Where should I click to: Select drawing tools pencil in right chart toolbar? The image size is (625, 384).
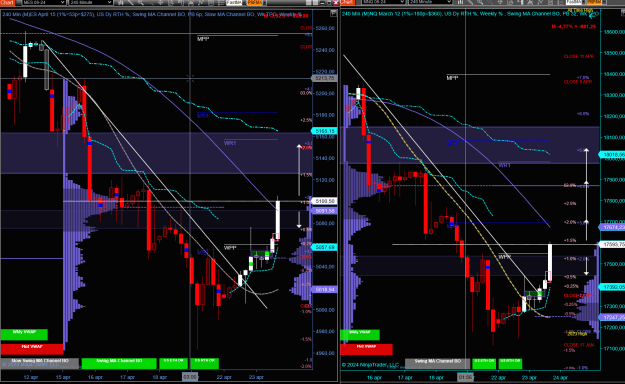(470, 2)
